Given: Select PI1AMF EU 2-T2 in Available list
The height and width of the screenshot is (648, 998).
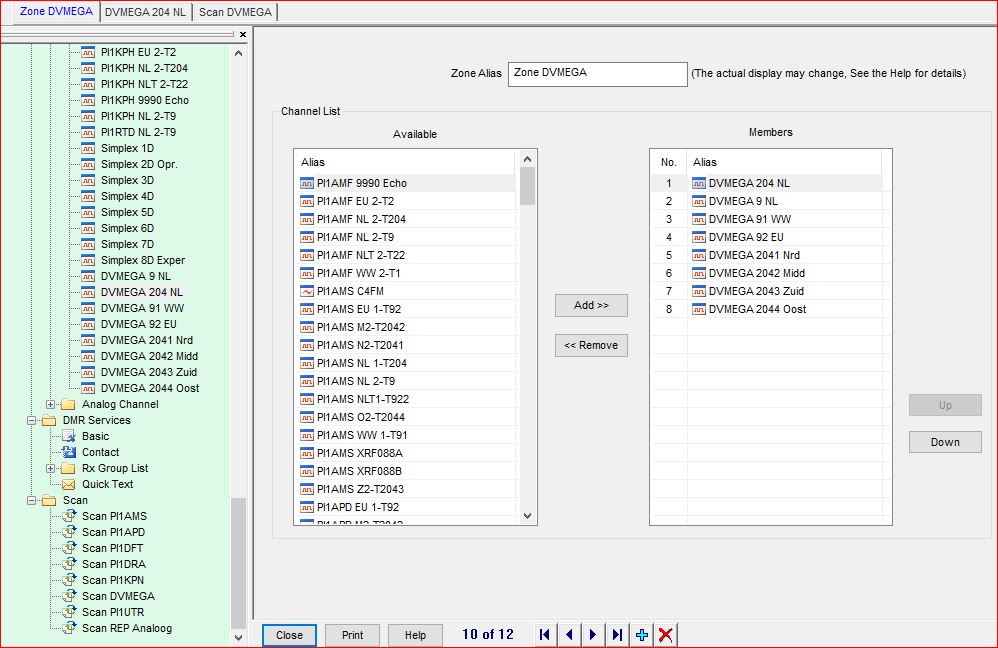Looking at the screenshot, I should click(407, 201).
